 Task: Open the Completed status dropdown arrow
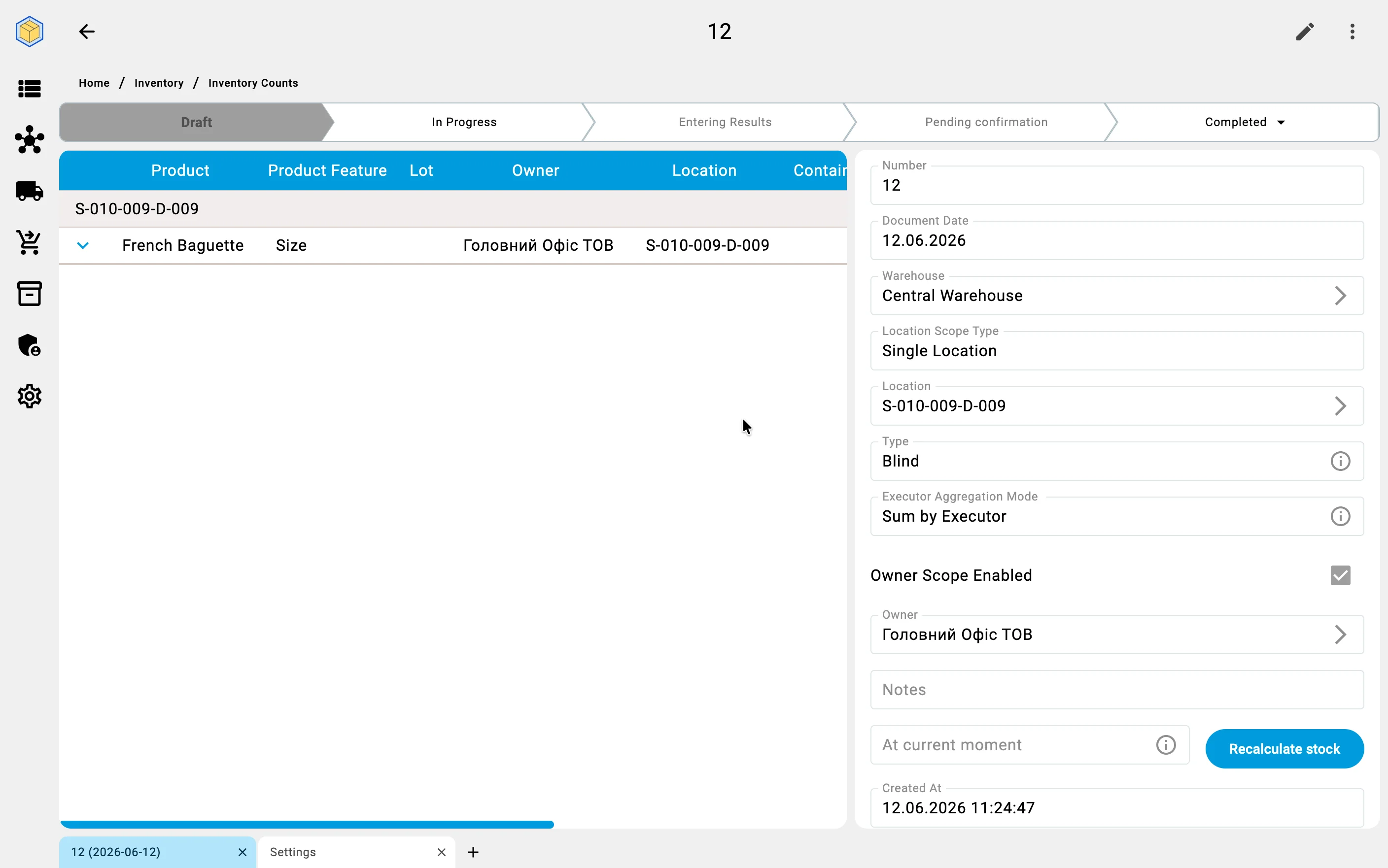coord(1281,122)
